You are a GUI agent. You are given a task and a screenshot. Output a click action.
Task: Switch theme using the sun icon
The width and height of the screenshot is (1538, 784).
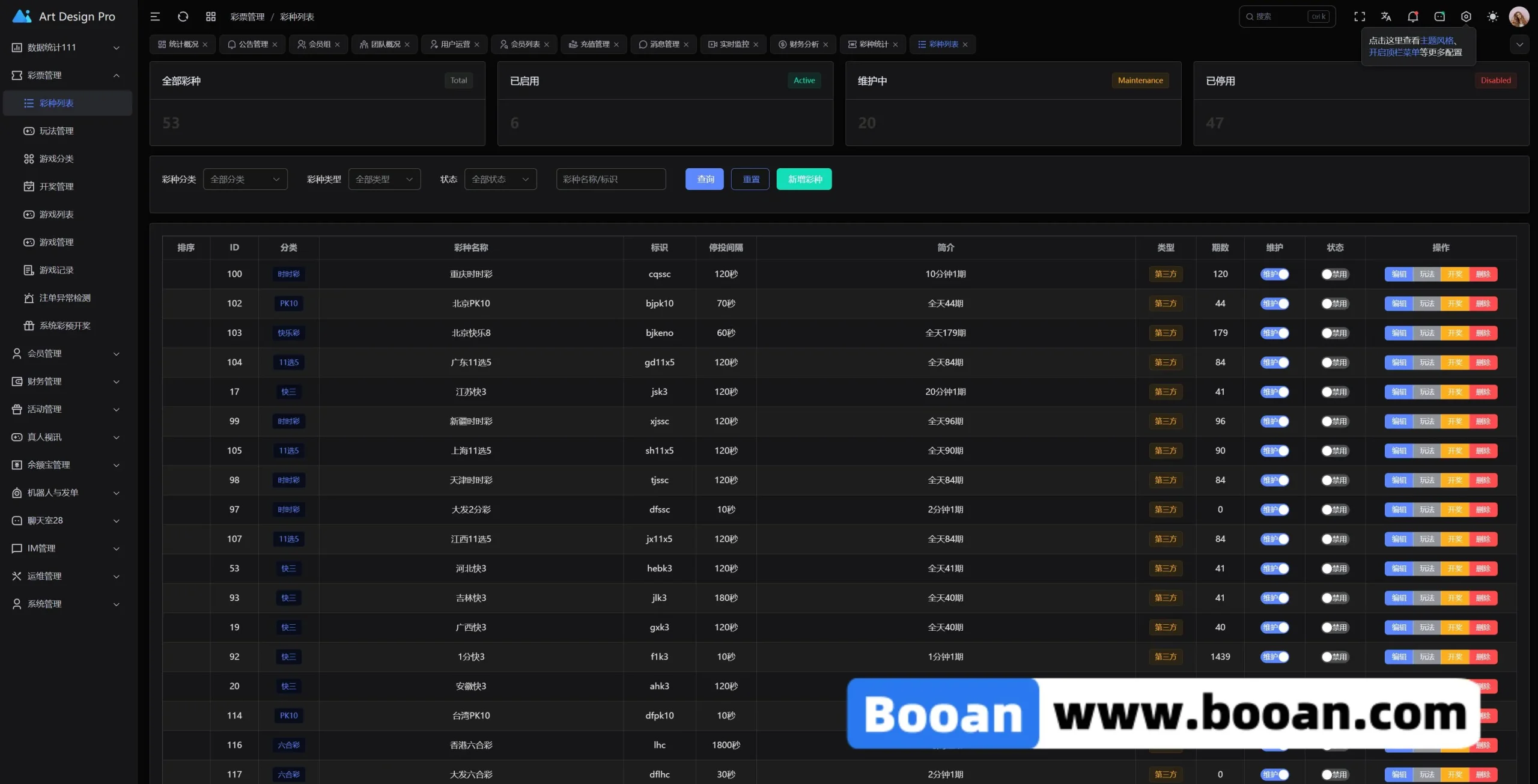tap(1492, 17)
